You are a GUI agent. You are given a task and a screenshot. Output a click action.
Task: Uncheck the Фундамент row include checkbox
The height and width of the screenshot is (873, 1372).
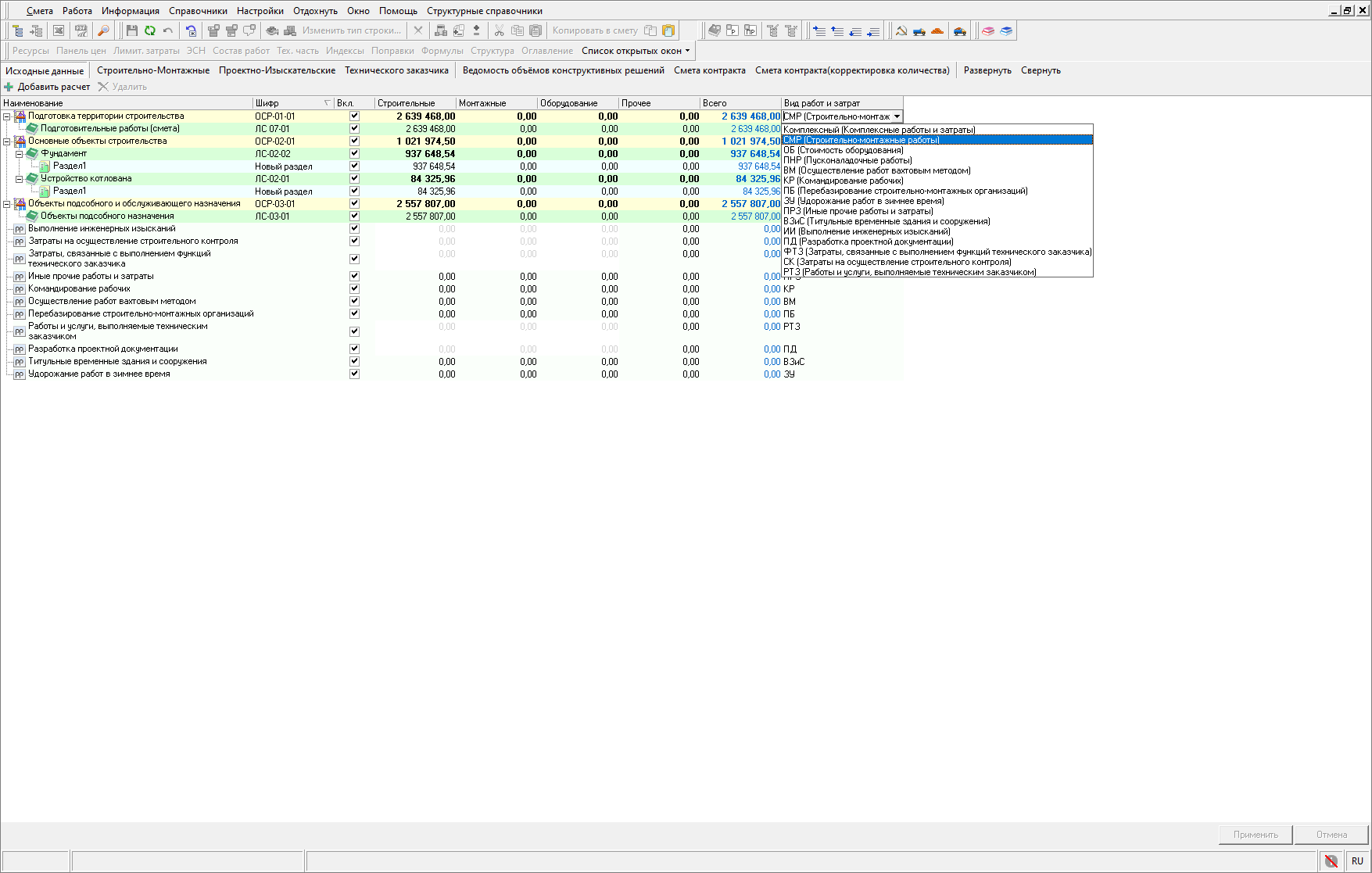354,153
